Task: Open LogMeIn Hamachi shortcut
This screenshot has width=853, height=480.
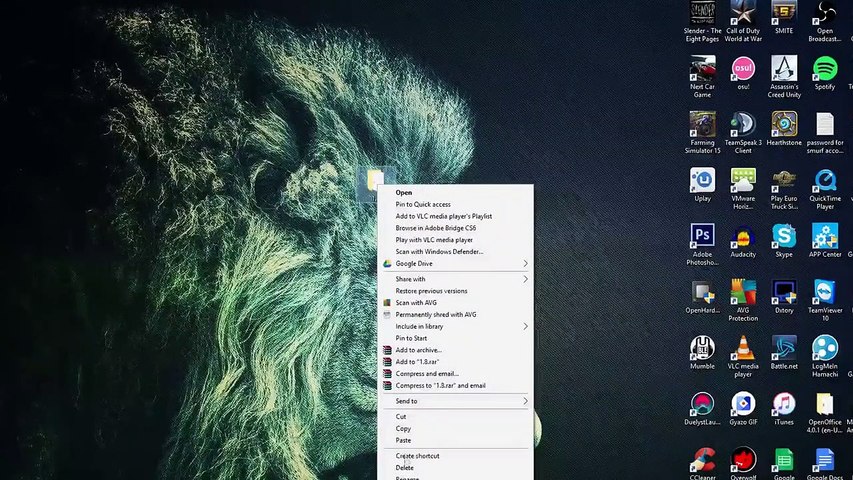Action: point(825,356)
